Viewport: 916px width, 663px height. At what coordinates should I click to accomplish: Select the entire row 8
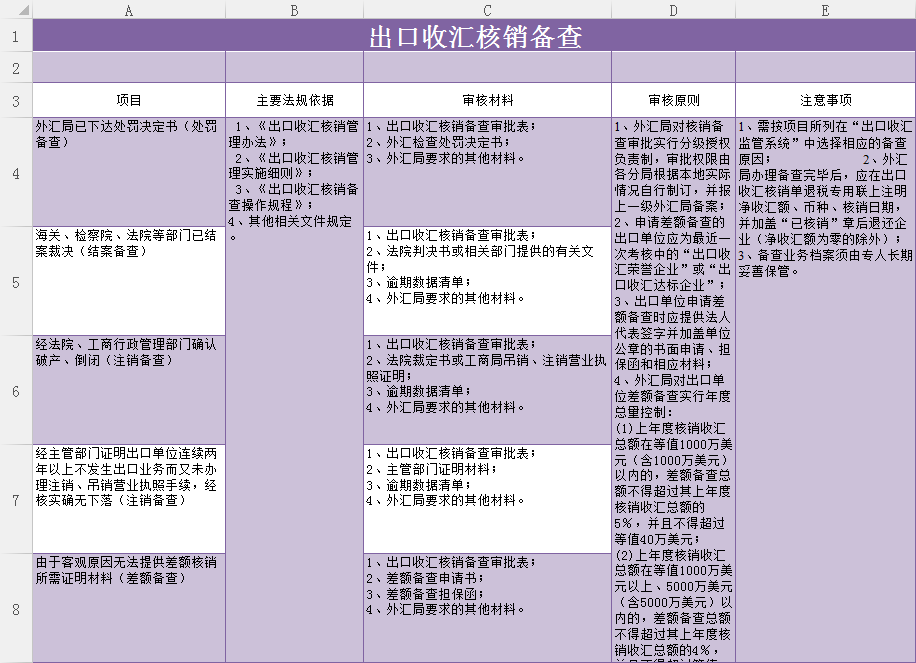(16, 608)
